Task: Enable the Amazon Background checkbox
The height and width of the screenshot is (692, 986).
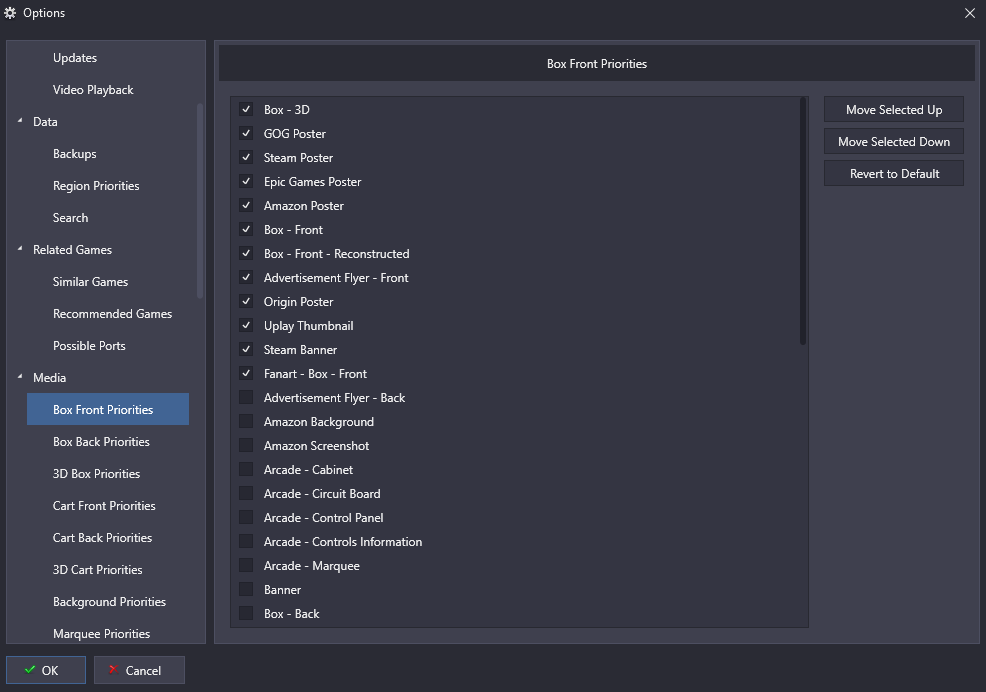Action: pyautogui.click(x=246, y=421)
